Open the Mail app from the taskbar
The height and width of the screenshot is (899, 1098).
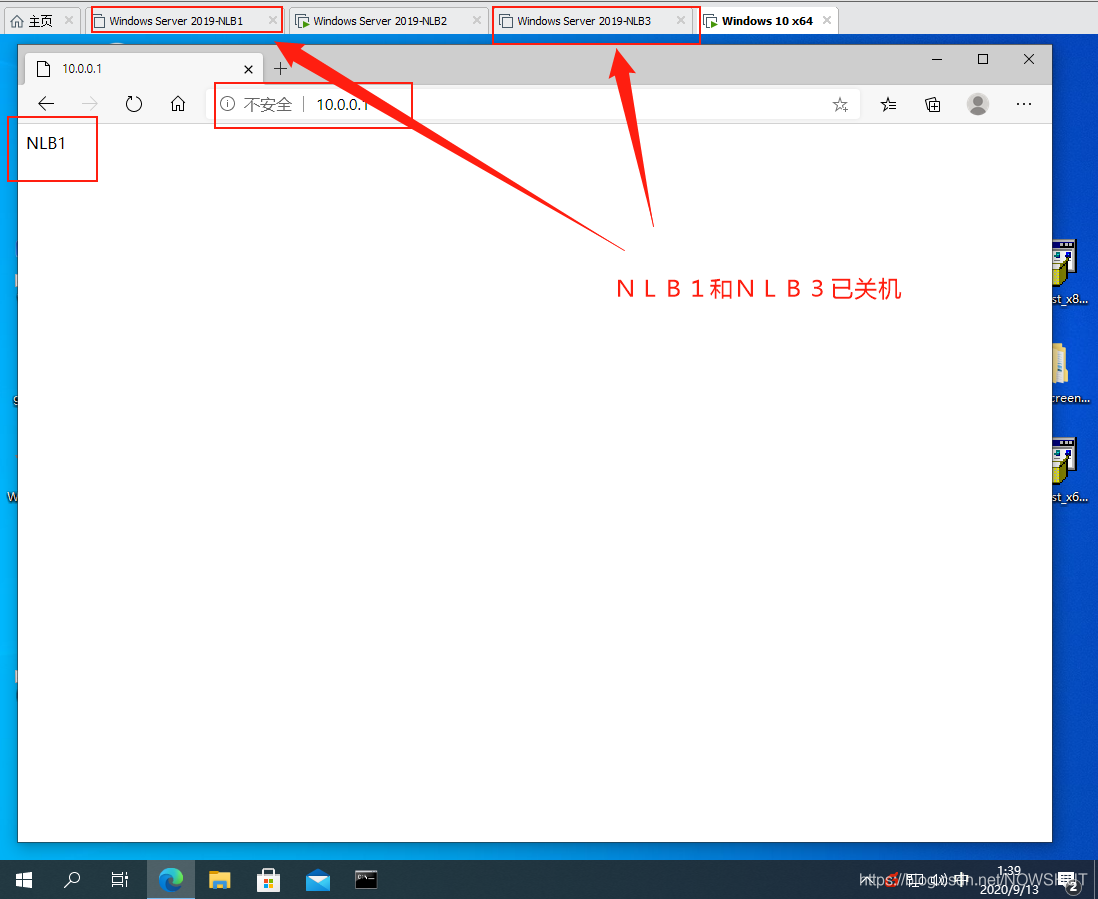coord(317,879)
